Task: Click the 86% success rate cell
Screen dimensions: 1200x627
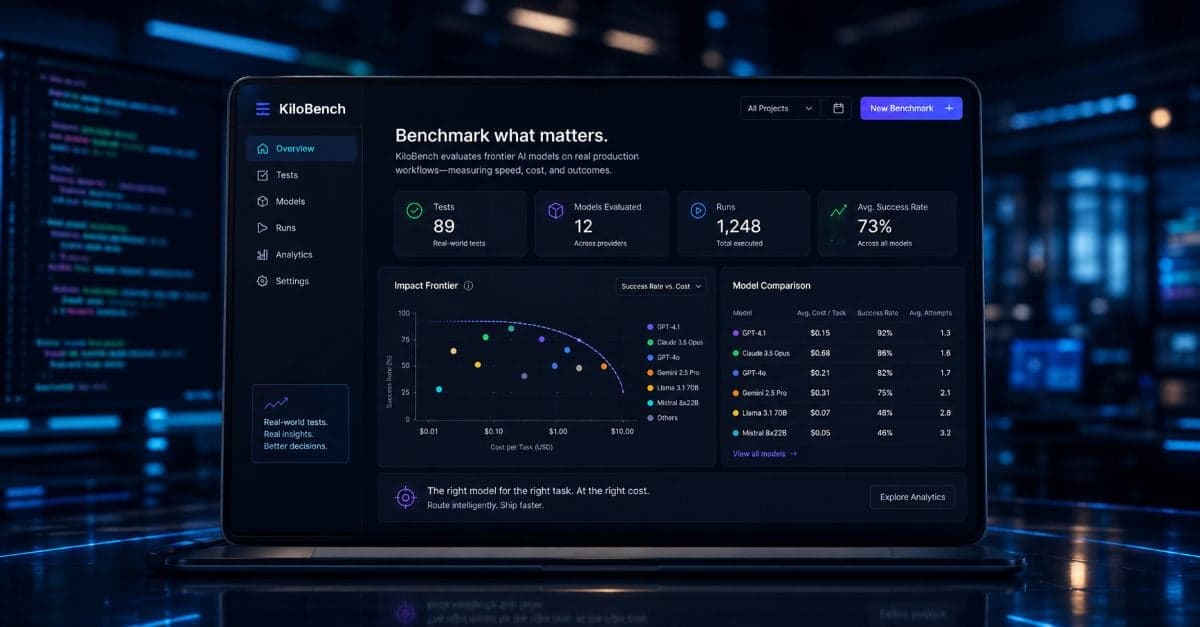Action: (x=885, y=353)
